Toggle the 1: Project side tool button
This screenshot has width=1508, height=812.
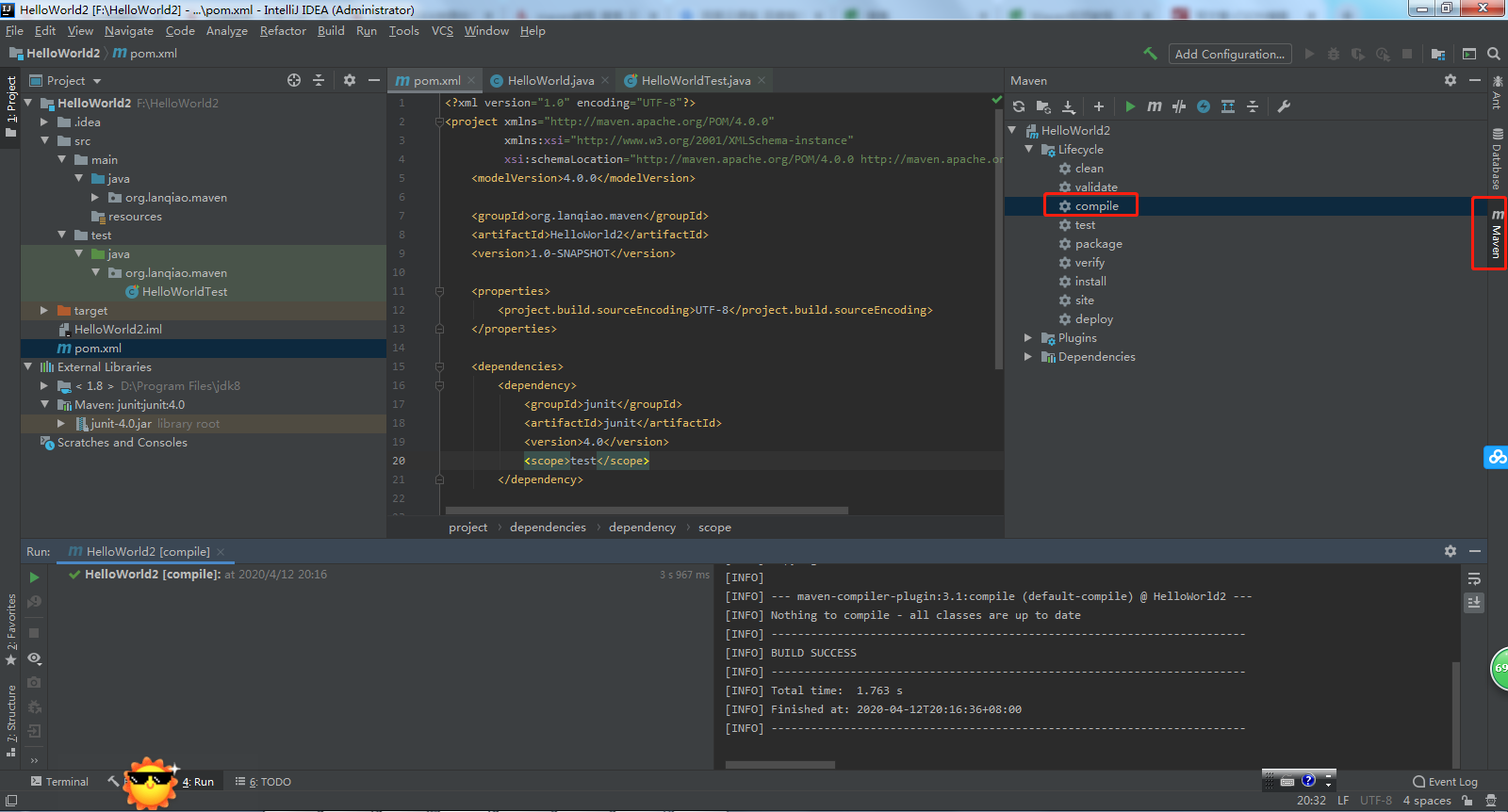tap(10, 106)
